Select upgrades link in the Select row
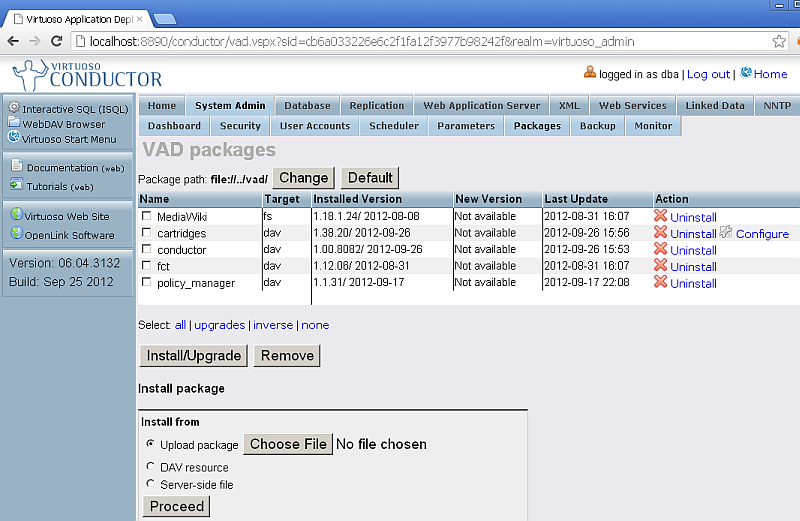The image size is (800, 521). 219,325
